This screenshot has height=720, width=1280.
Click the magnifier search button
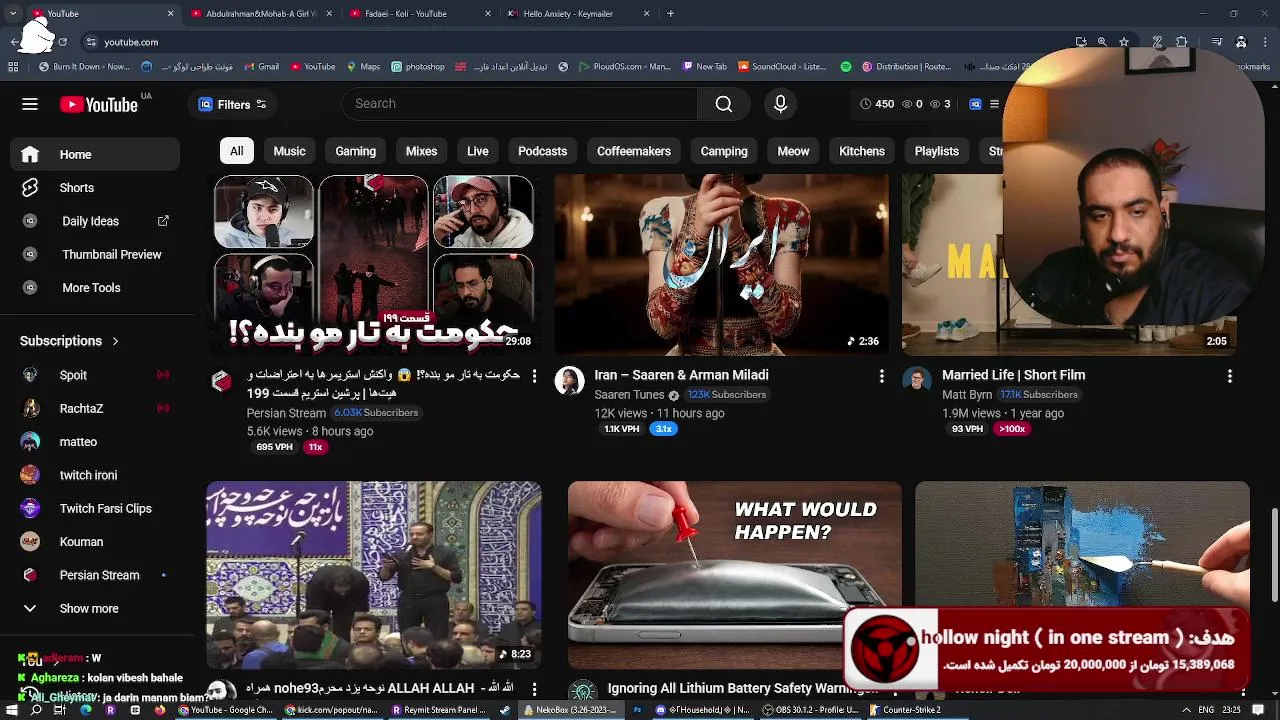724,104
